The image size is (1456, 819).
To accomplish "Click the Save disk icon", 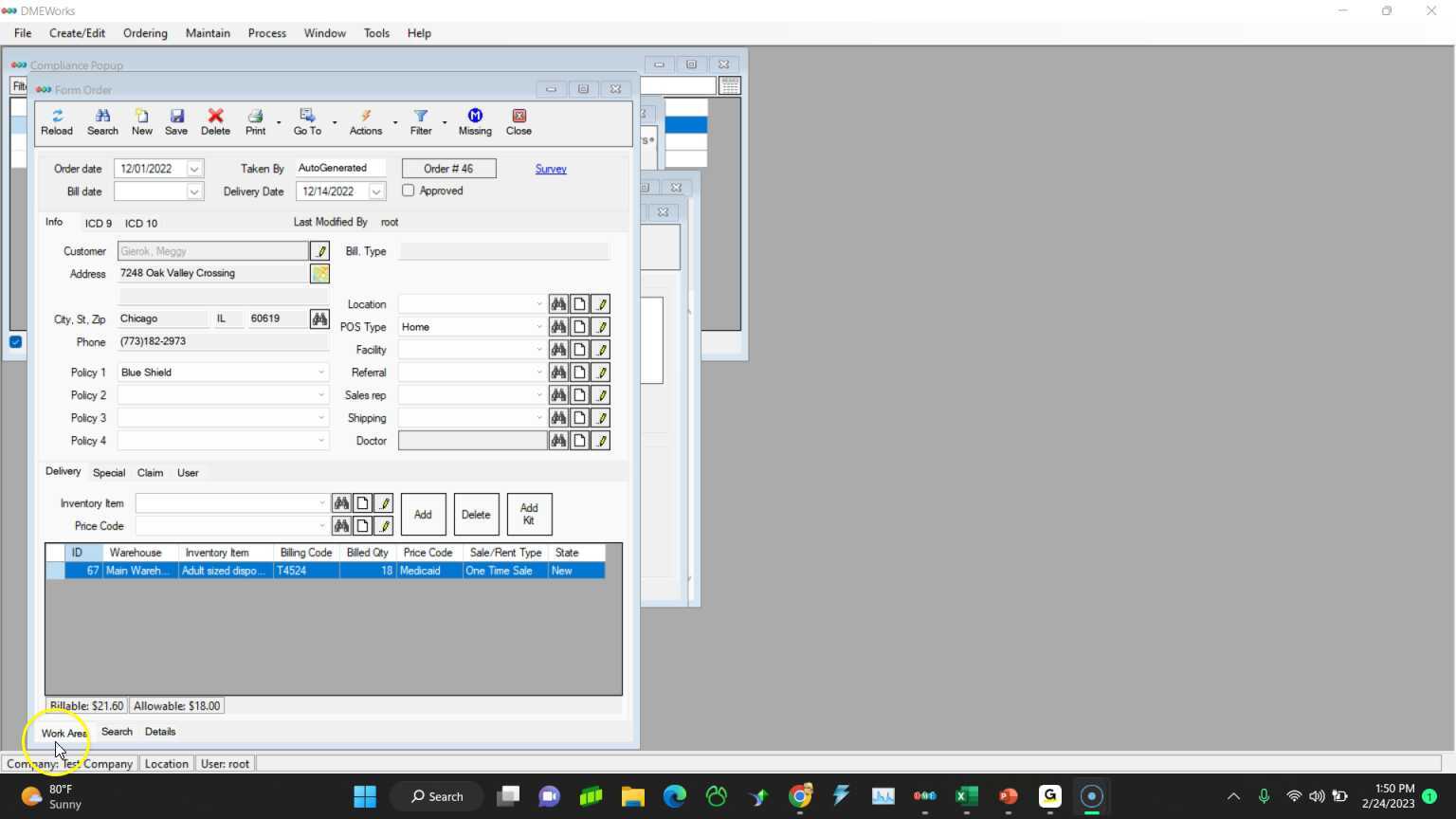I will coord(176,121).
